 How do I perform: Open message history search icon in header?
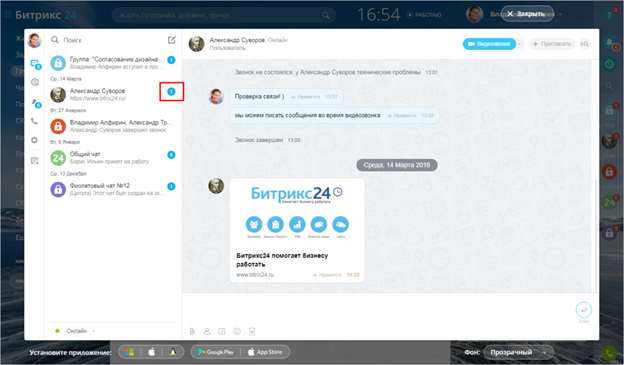click(584, 44)
